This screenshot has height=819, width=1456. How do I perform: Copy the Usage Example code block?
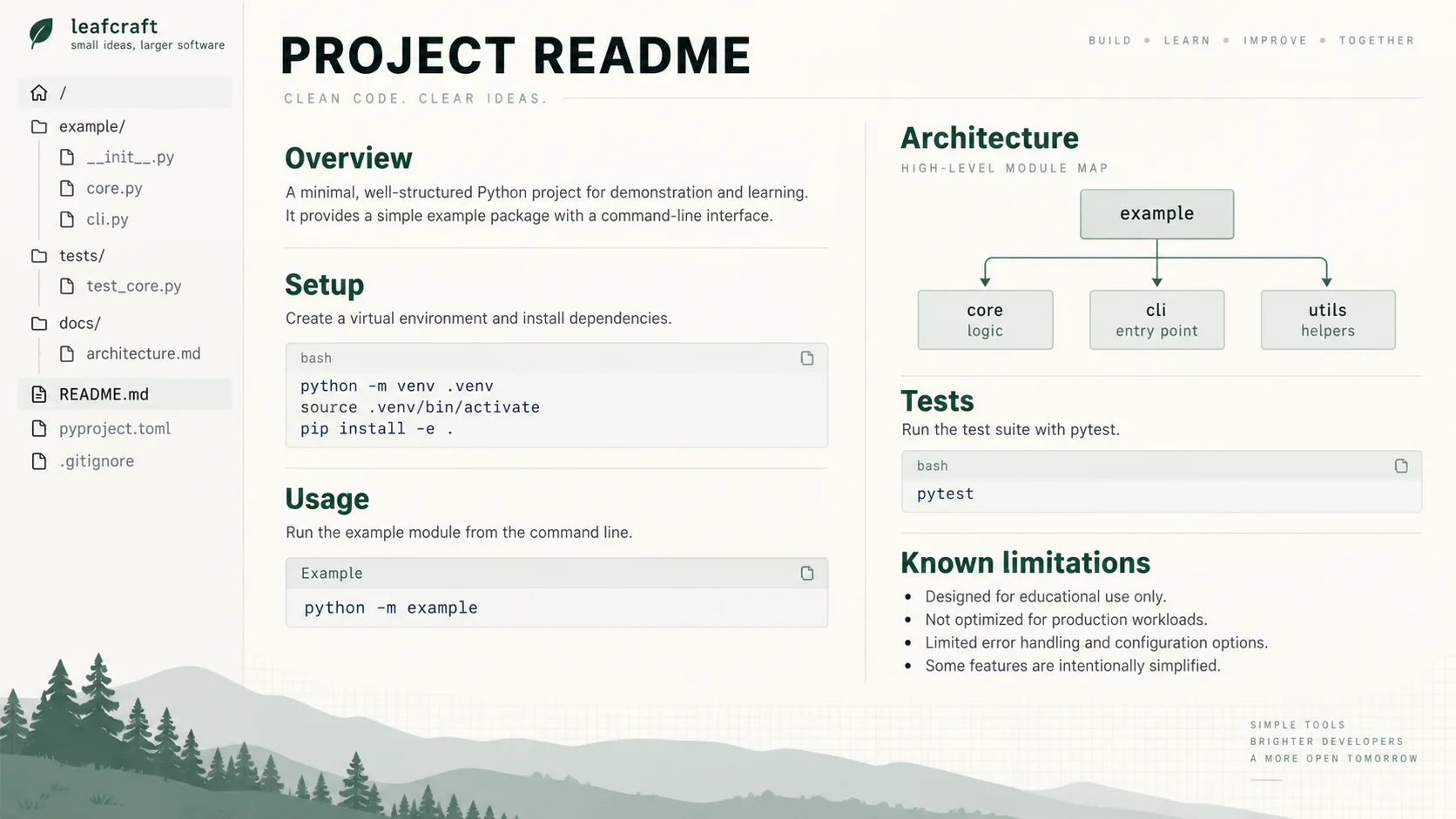tap(807, 574)
